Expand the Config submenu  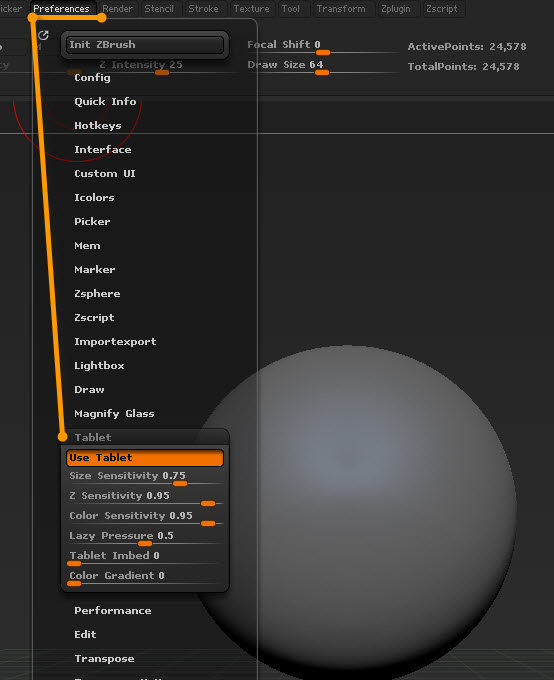92,78
